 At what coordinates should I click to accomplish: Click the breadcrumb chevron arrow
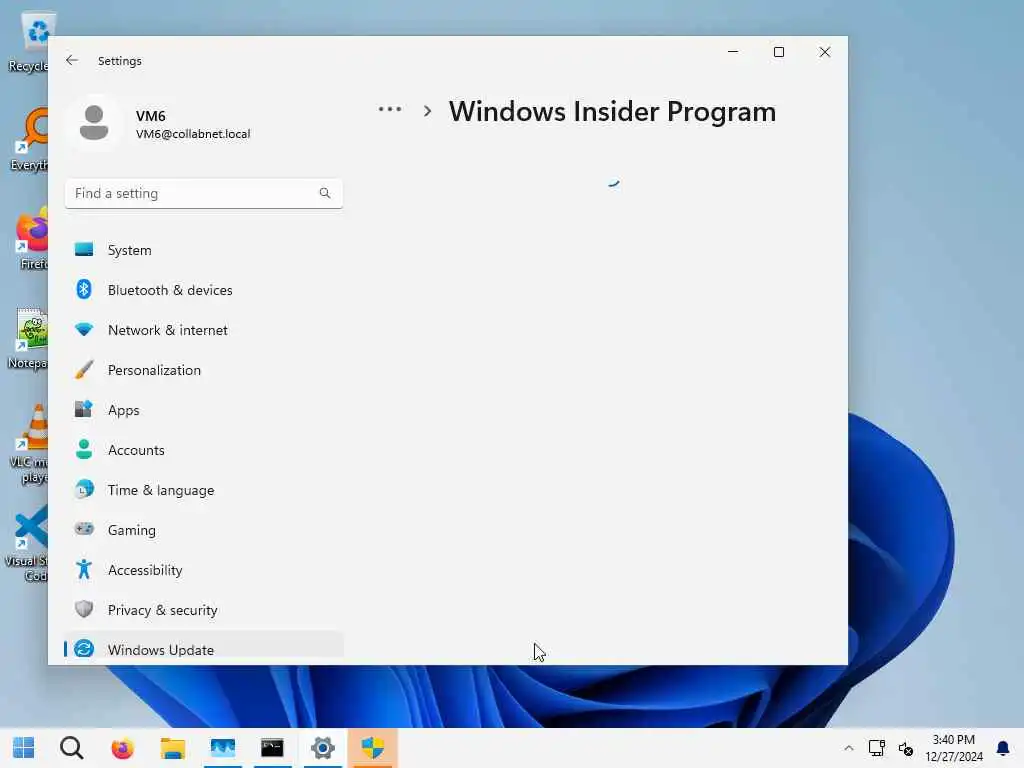click(x=428, y=111)
